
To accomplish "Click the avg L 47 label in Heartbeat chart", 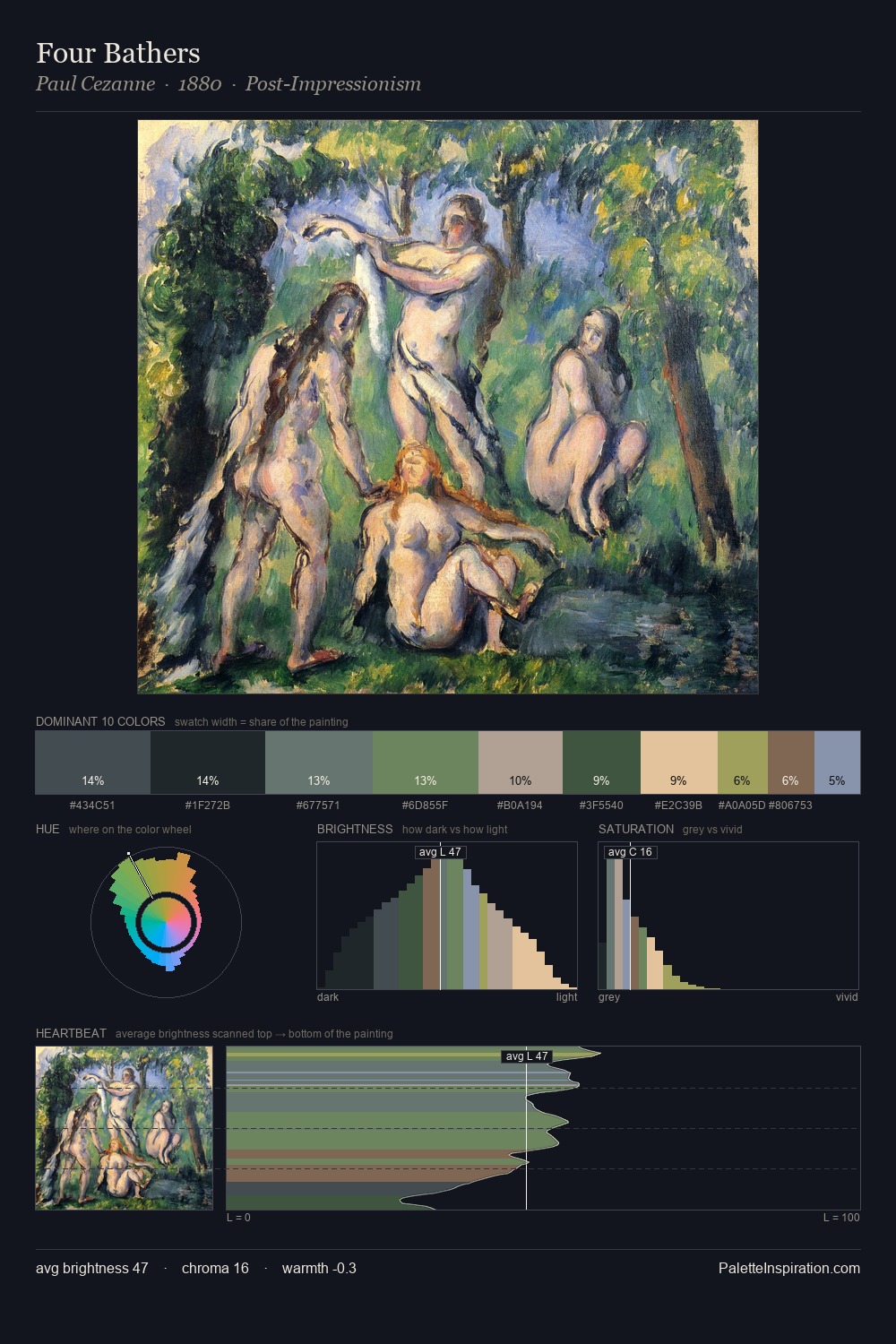I will 527,1056.
